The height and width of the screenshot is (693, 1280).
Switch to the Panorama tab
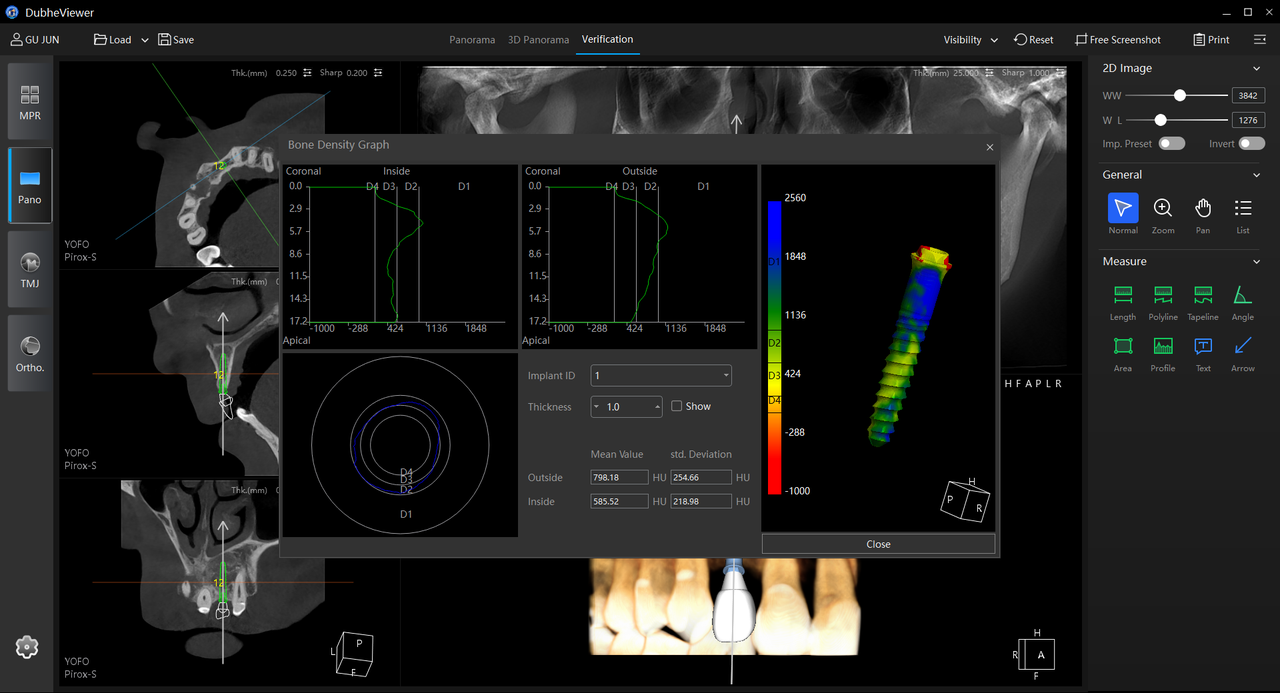tap(472, 40)
